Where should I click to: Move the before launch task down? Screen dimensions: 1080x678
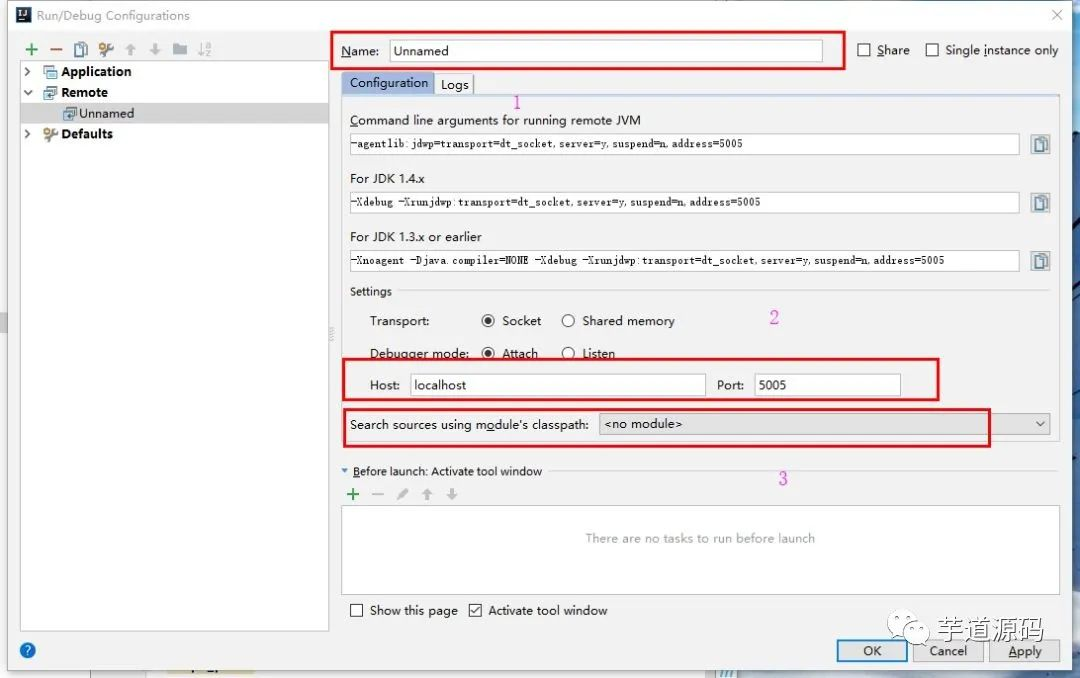(452, 494)
